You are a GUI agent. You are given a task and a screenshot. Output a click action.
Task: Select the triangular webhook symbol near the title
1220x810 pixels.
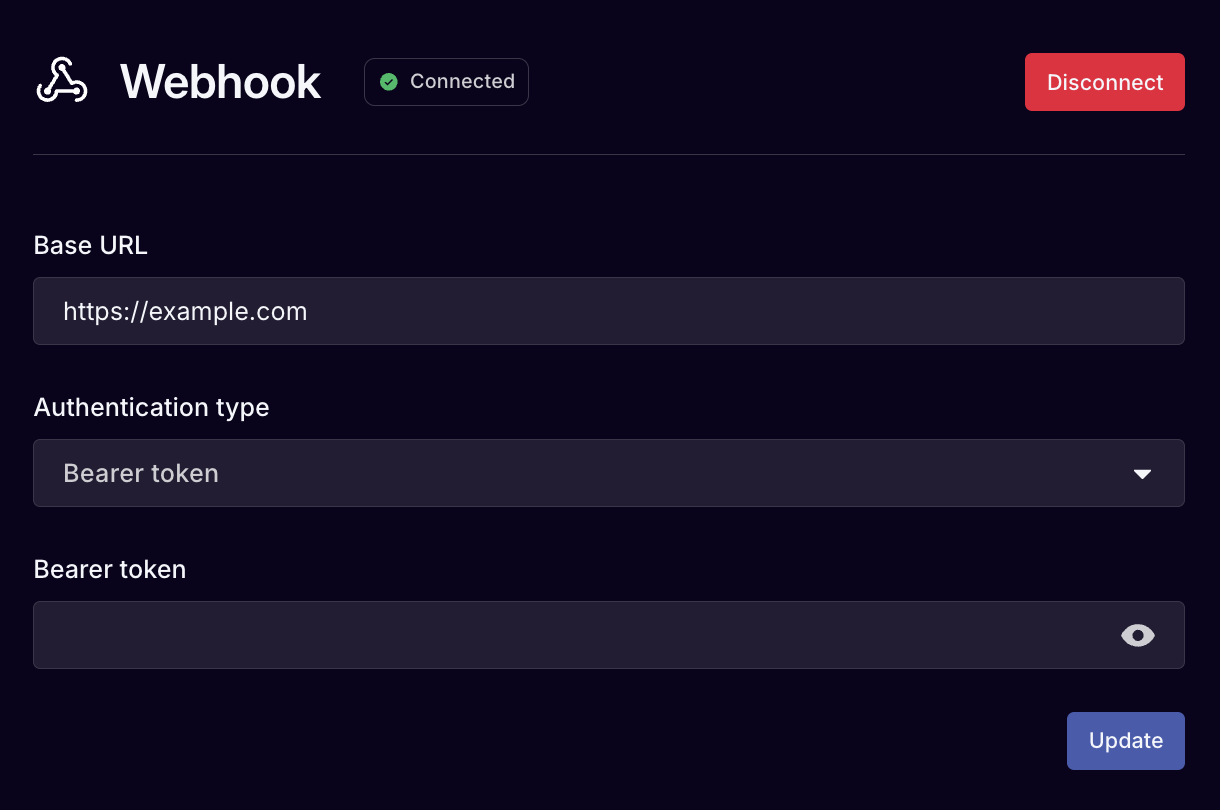(61, 82)
